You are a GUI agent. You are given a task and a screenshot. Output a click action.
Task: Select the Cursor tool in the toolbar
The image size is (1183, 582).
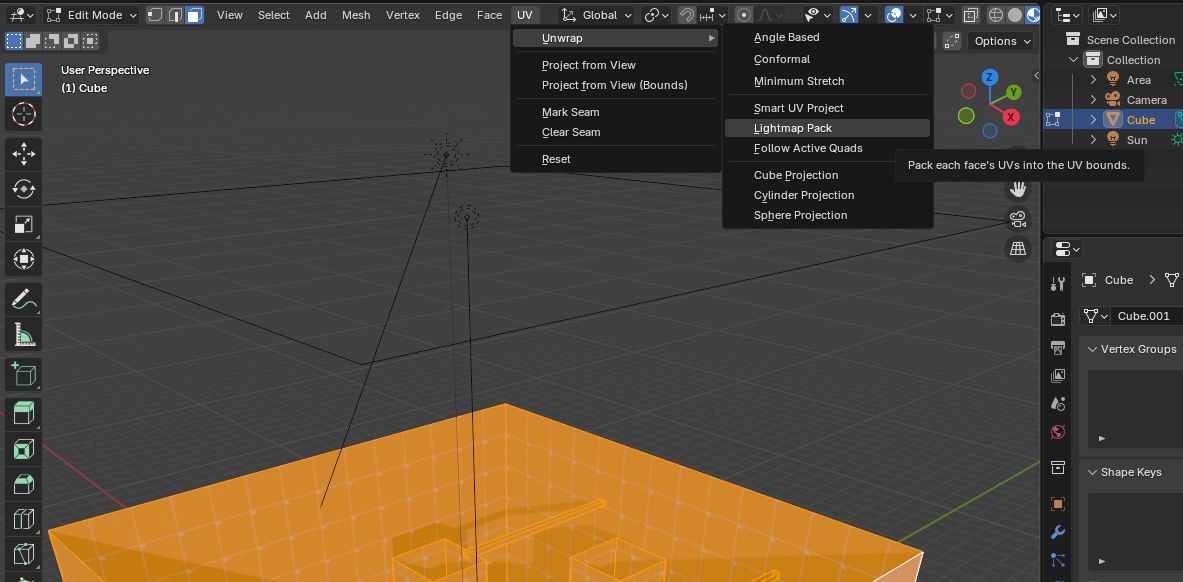click(x=24, y=114)
